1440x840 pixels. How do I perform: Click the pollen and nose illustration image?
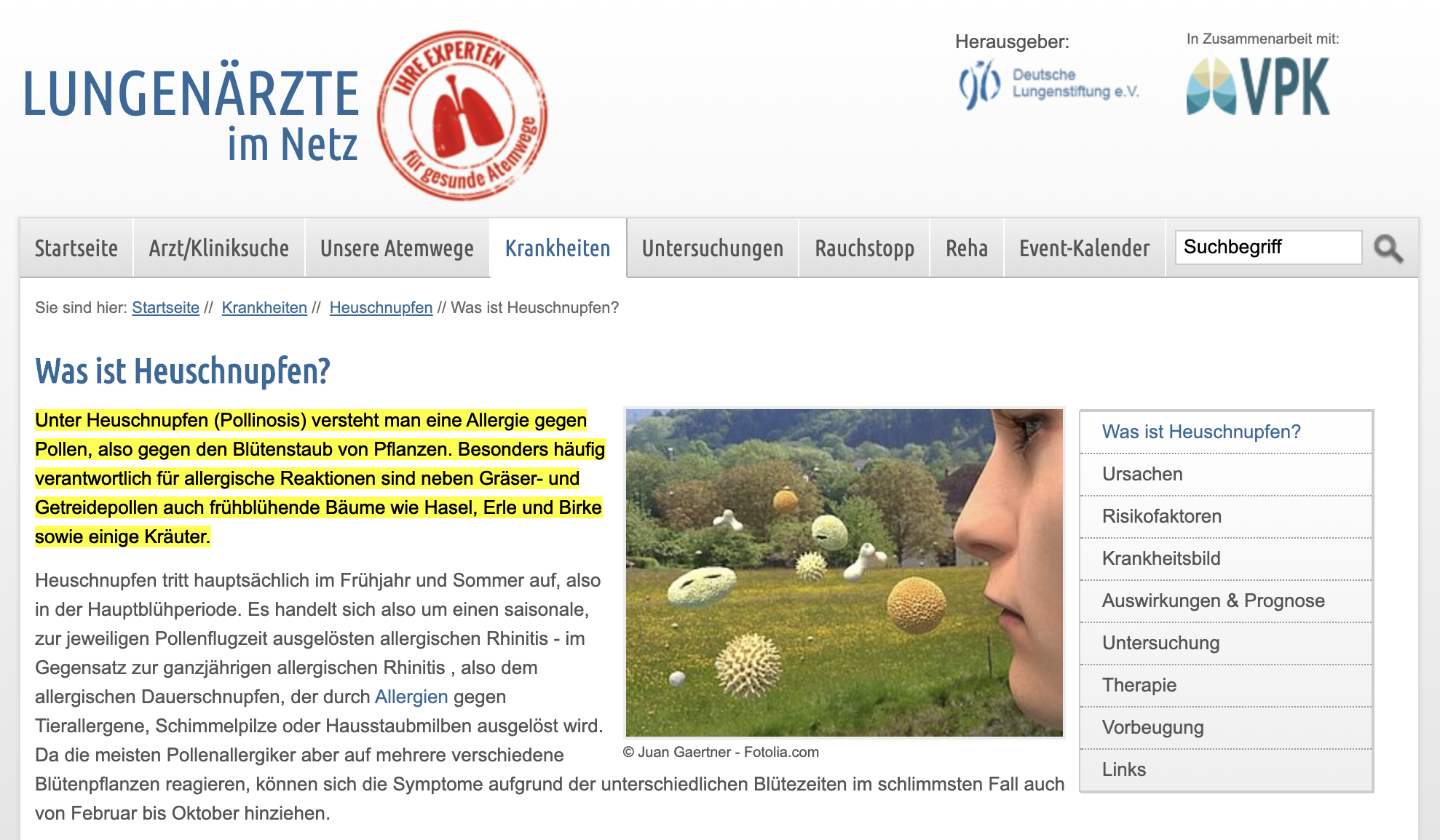[844, 573]
